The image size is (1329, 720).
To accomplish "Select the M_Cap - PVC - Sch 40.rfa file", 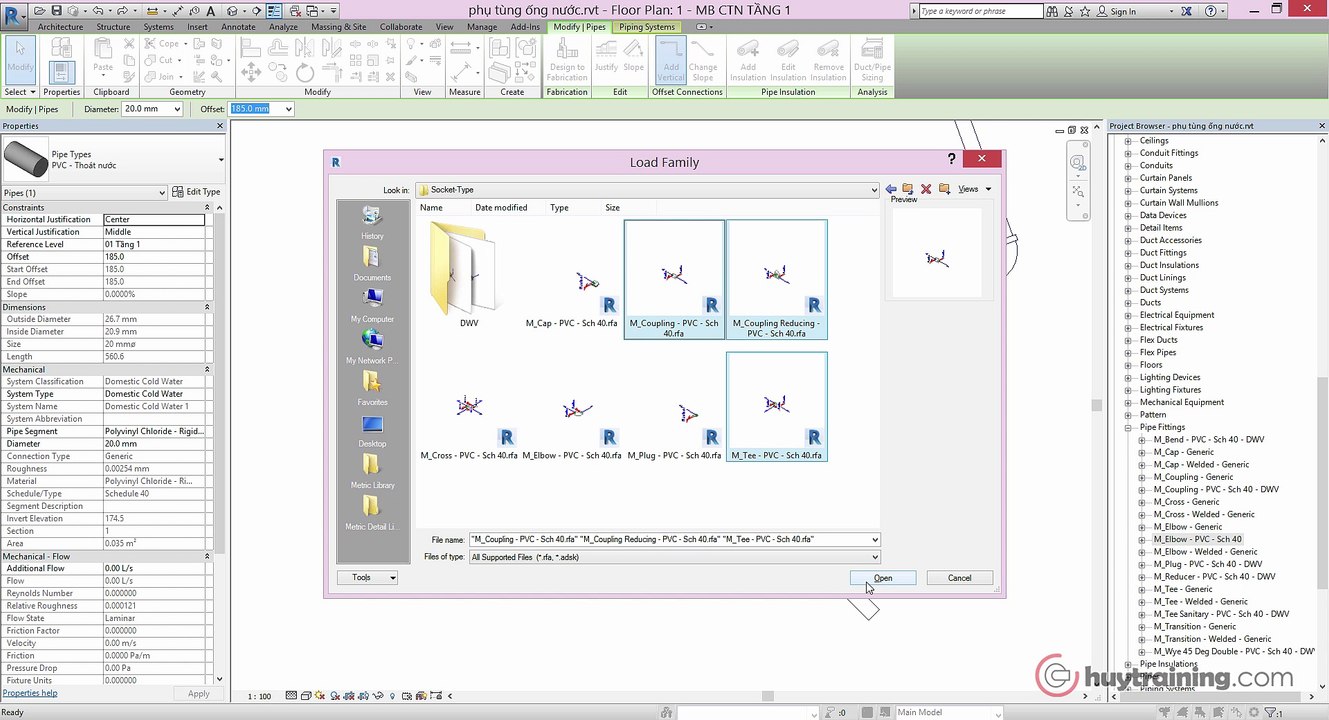I will coord(573,297).
